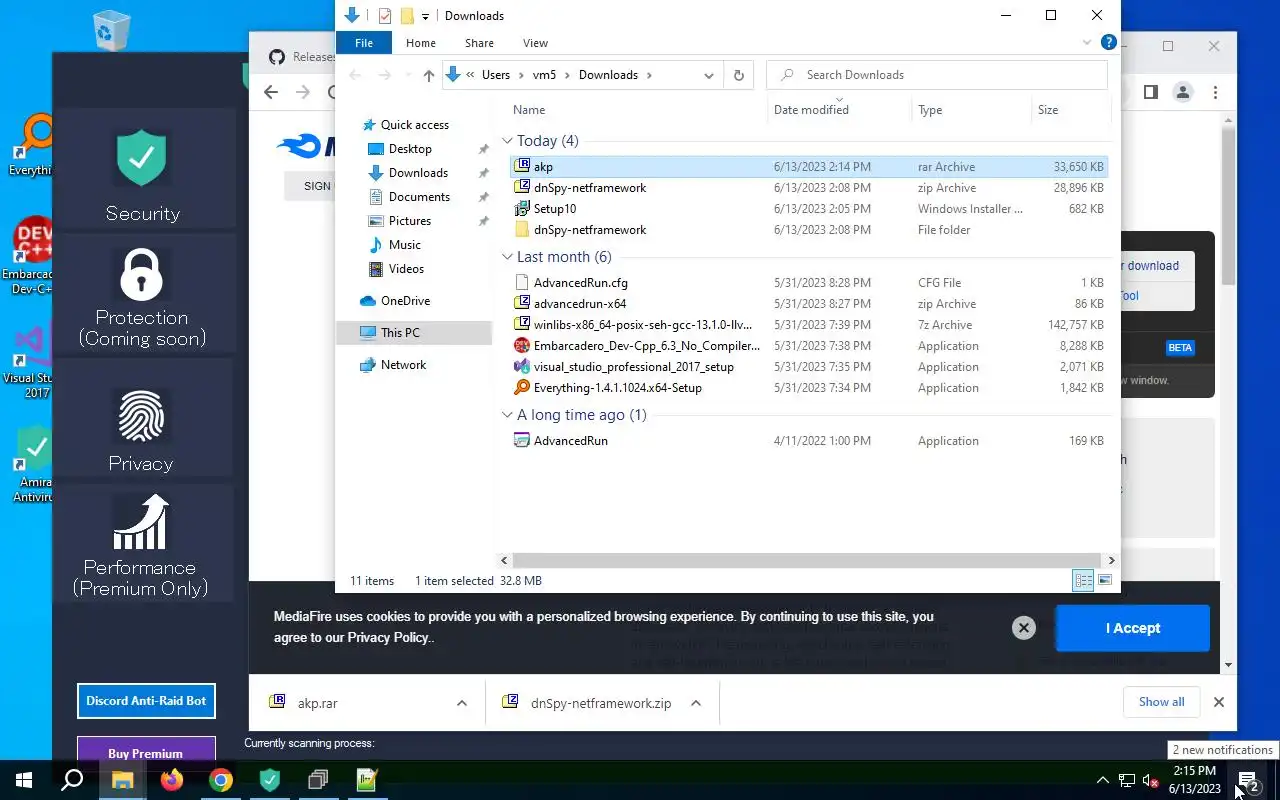
Task: Click Show all downloads in Chrome
Action: click(1161, 702)
